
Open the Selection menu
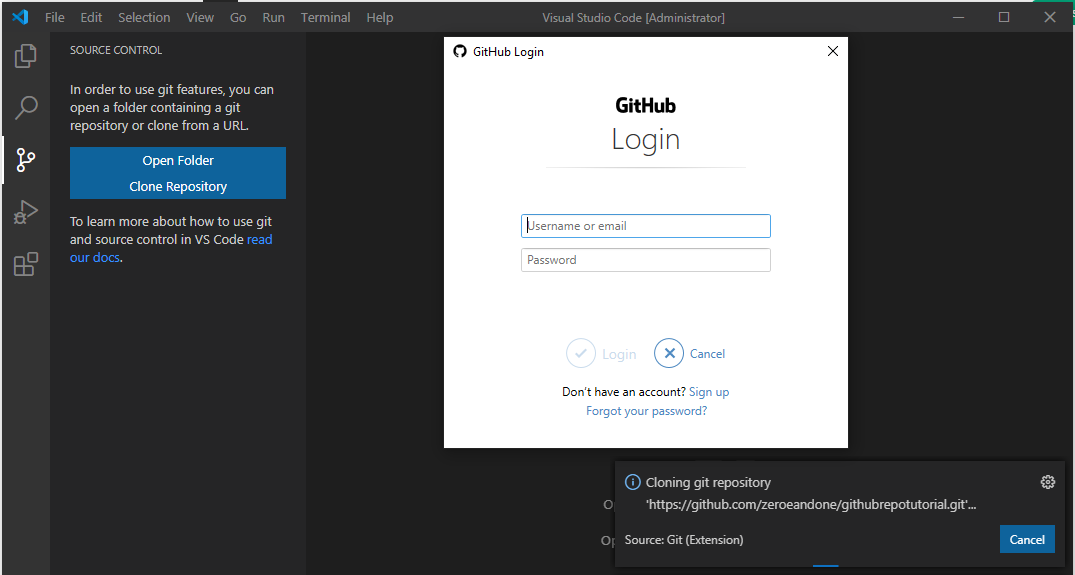pyautogui.click(x=144, y=18)
